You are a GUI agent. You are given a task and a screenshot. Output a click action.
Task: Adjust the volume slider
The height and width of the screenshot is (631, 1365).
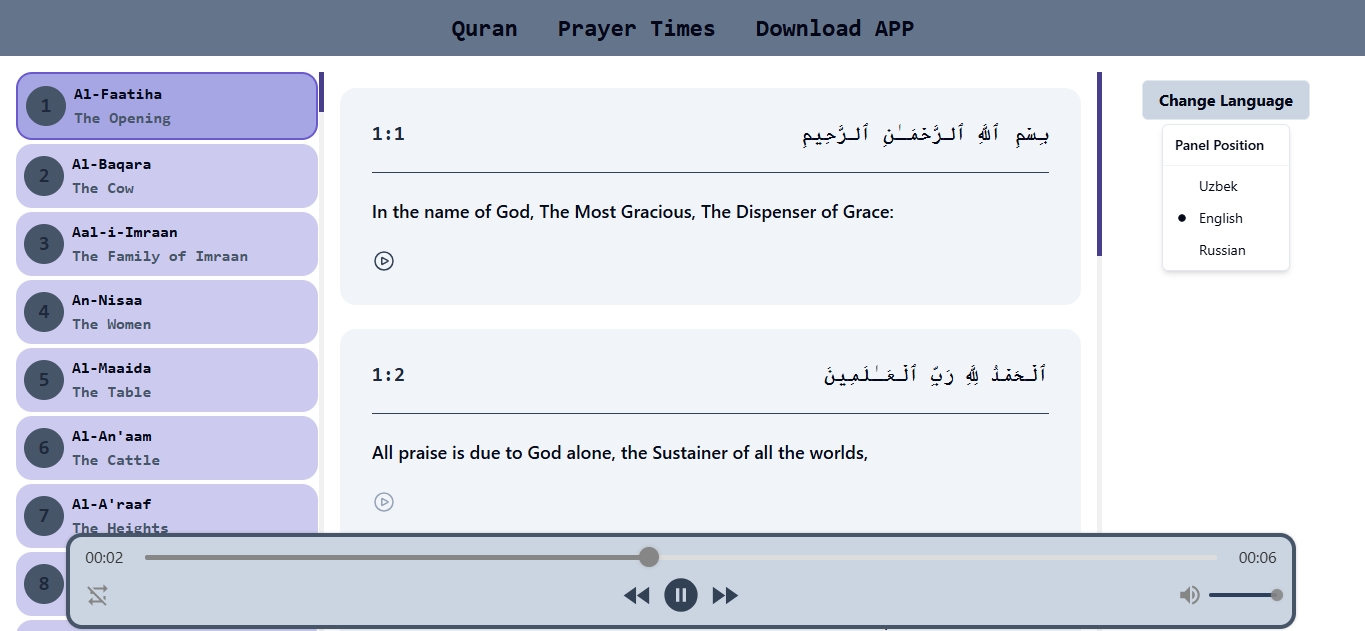pyautogui.click(x=1243, y=595)
